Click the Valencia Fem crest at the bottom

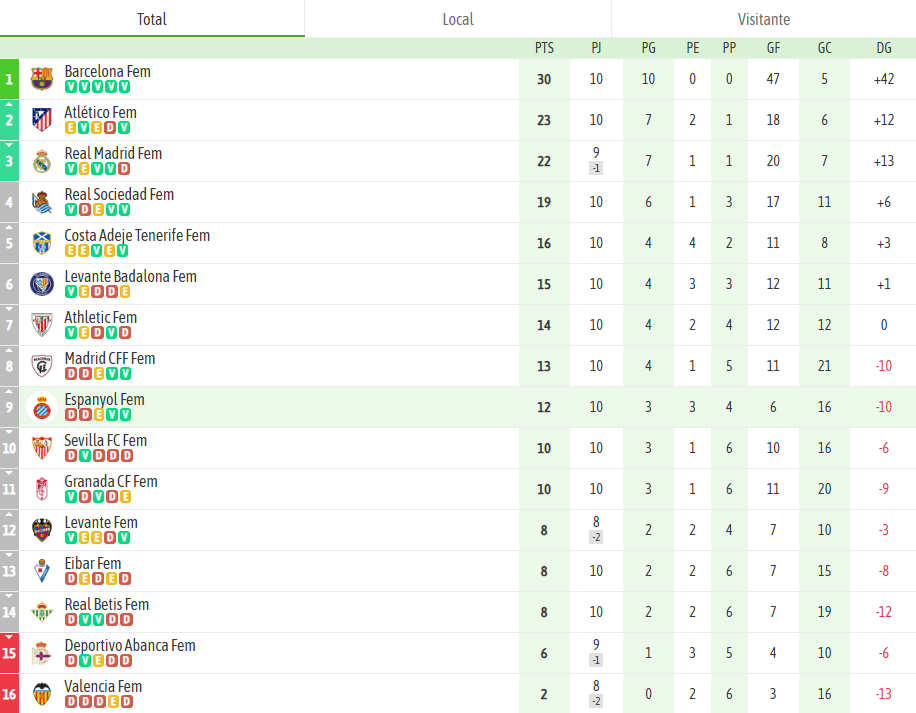(41, 693)
